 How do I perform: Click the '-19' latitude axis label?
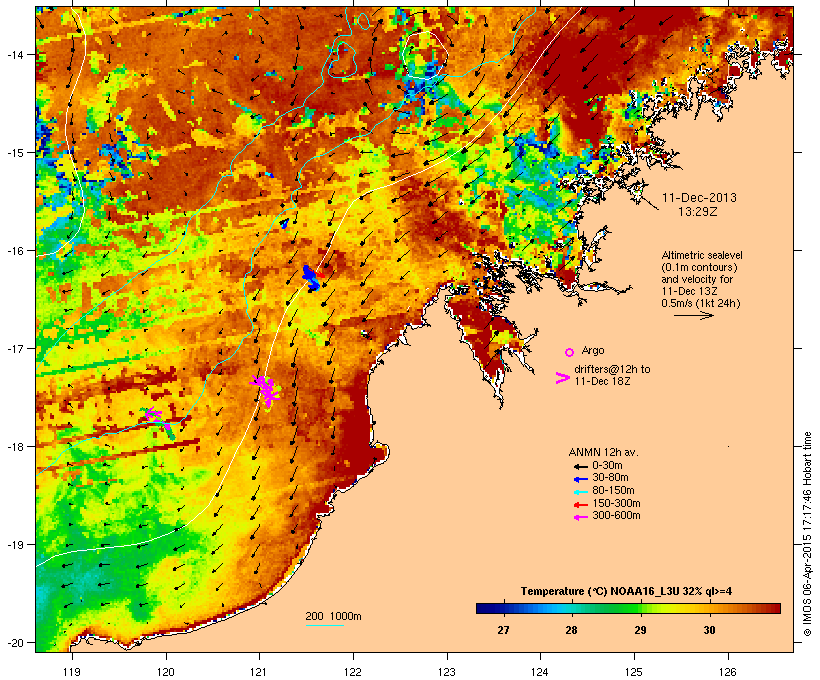point(15,545)
